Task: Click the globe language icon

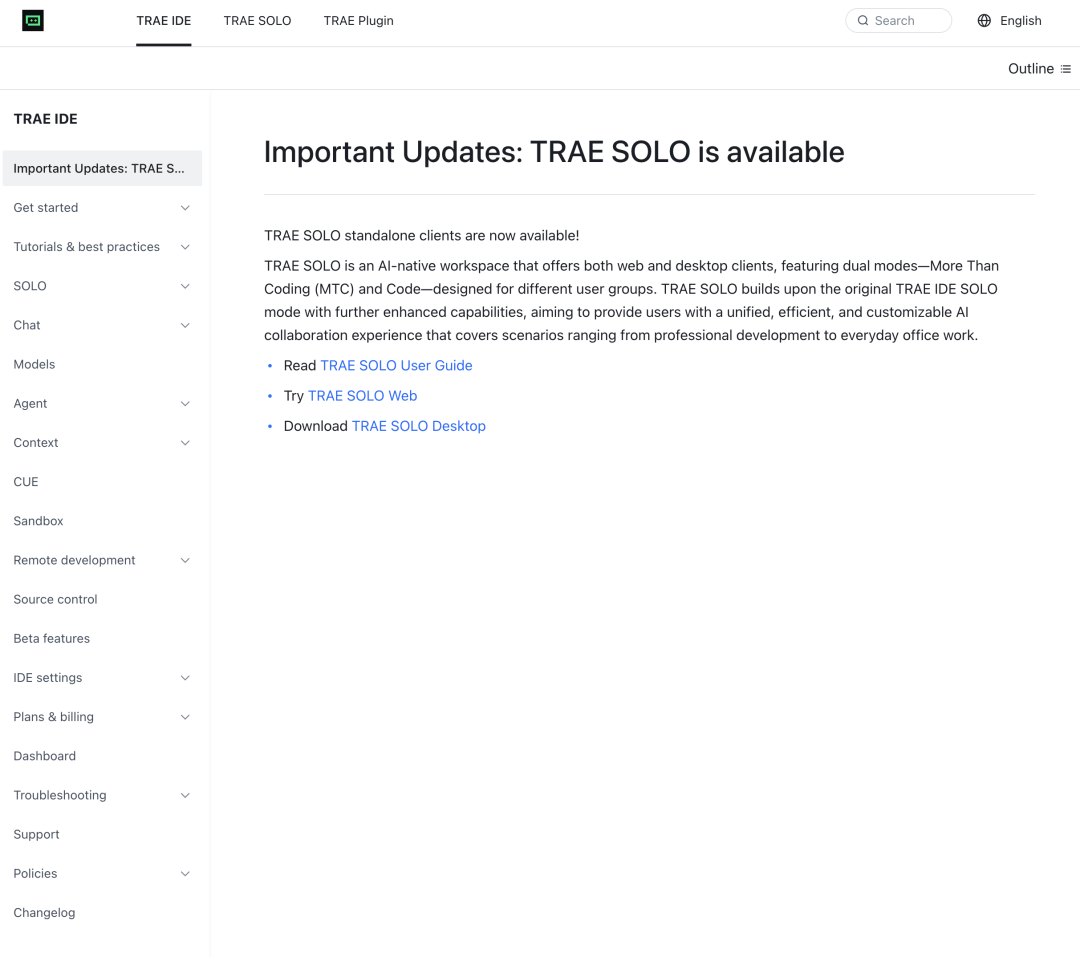Action: pyautogui.click(x=984, y=21)
